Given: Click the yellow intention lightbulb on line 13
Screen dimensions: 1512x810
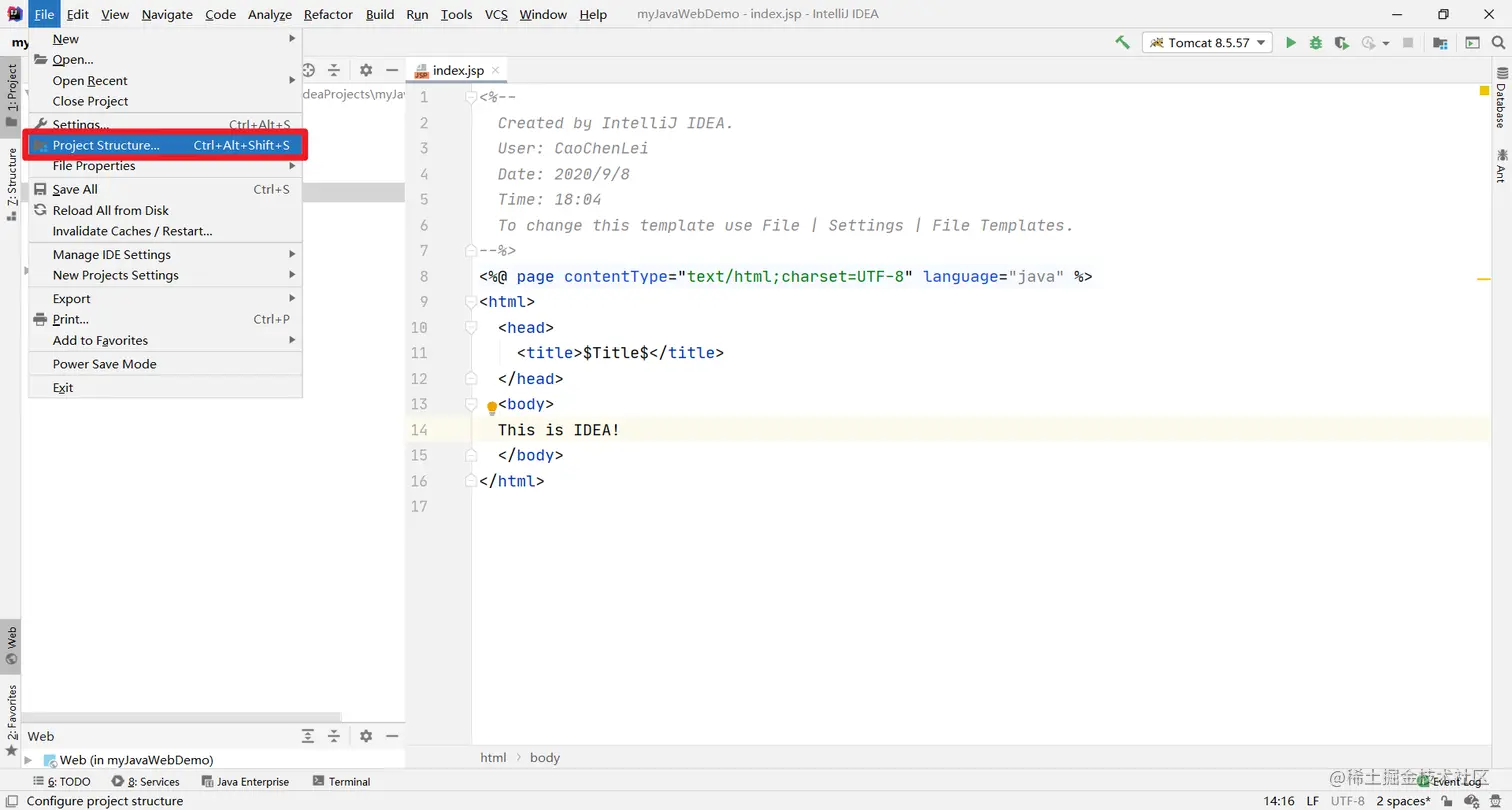Looking at the screenshot, I should click(x=491, y=407).
